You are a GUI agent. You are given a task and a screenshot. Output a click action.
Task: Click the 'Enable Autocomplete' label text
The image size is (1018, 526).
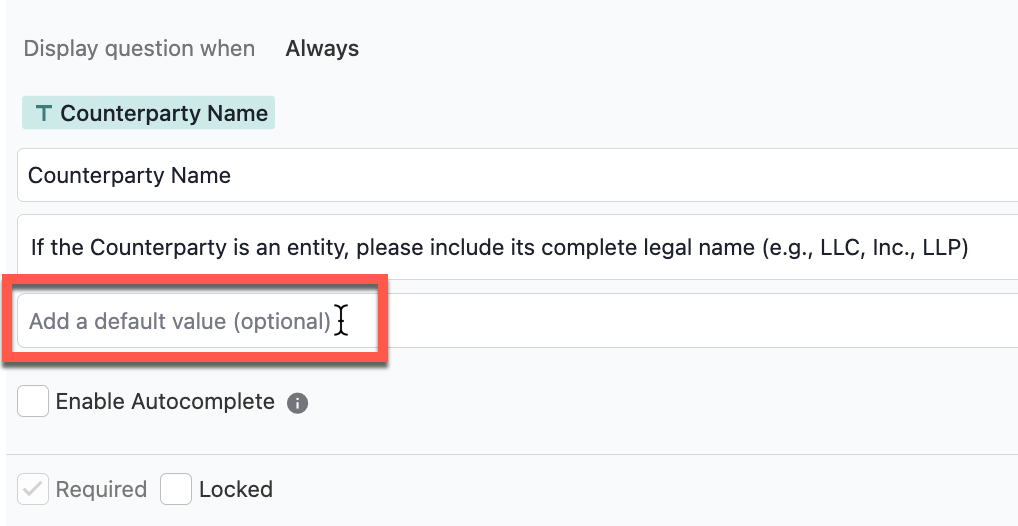(x=165, y=401)
